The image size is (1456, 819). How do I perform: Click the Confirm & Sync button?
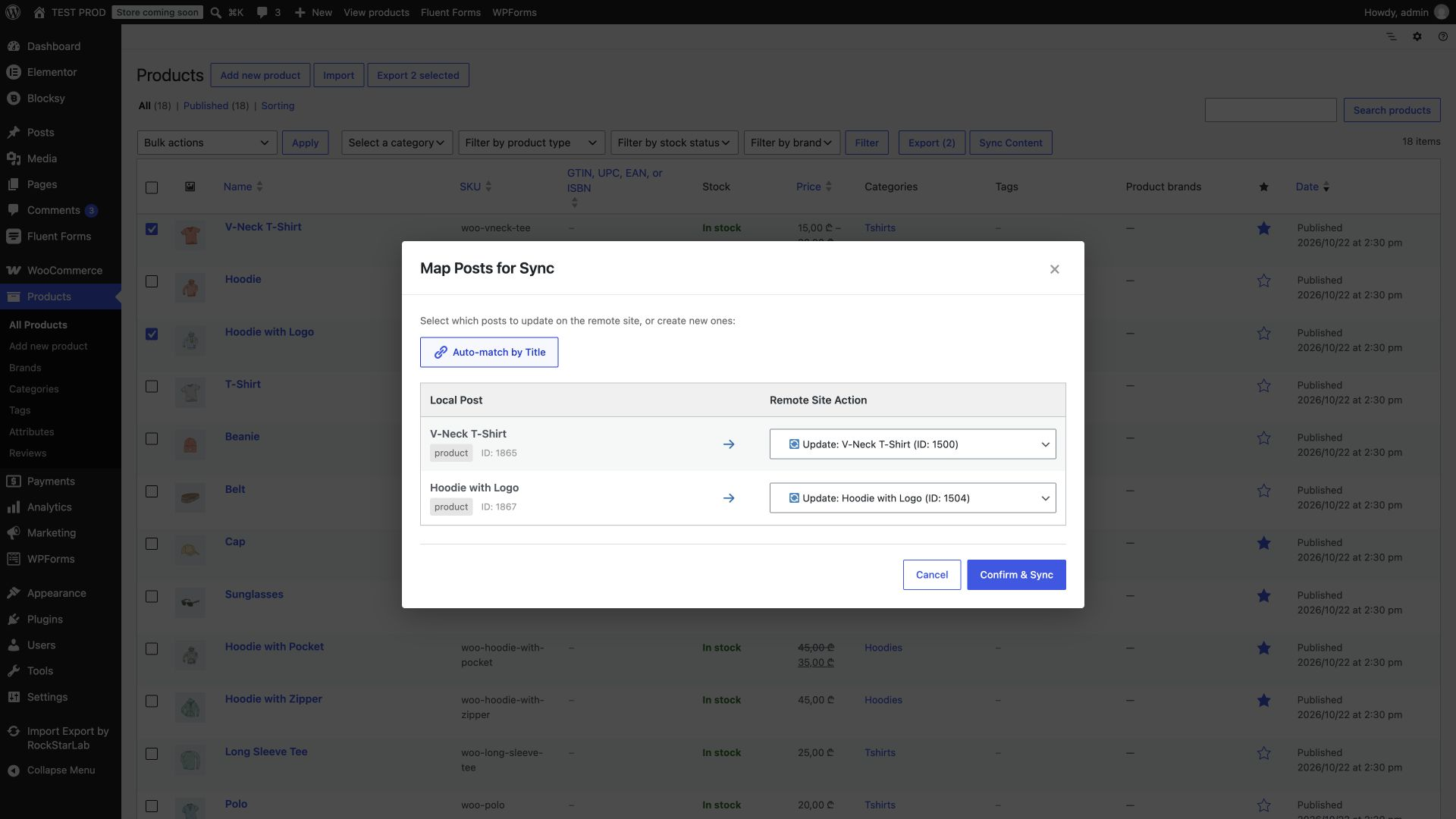(x=1016, y=575)
